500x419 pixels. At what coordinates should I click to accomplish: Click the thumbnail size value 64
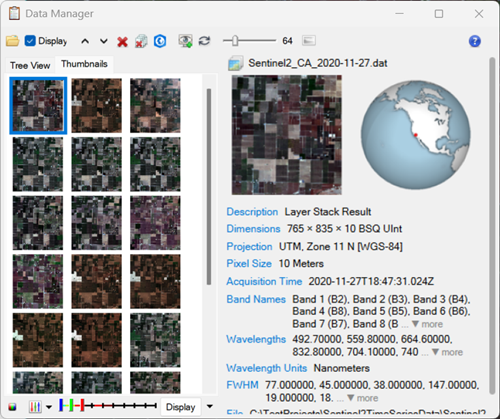(x=287, y=41)
